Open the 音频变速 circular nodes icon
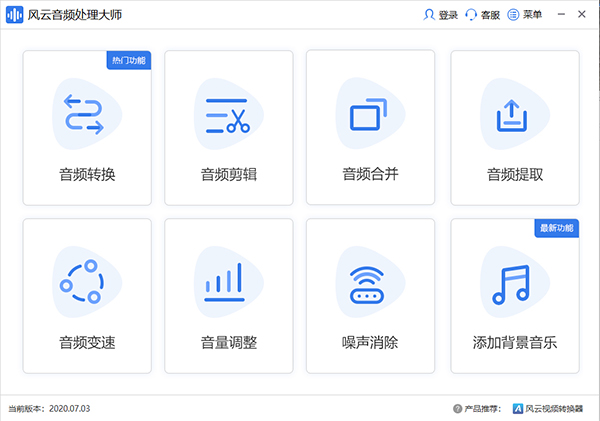 click(x=84, y=284)
